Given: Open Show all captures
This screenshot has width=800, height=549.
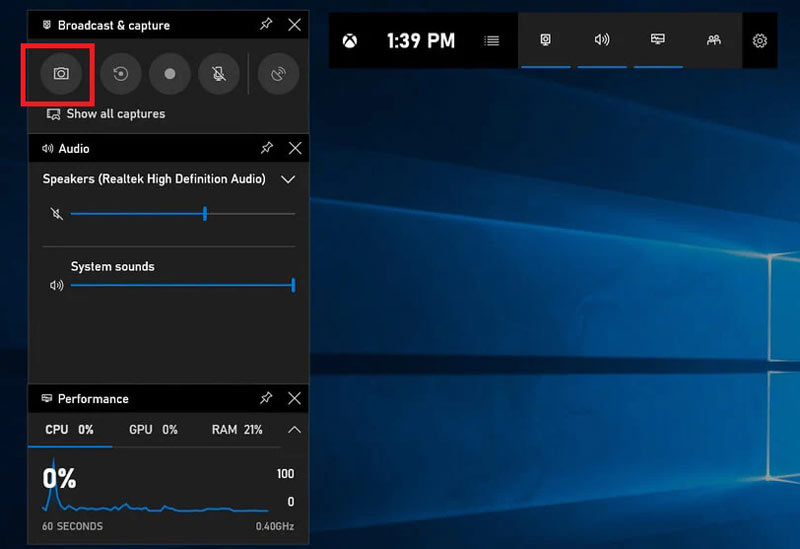Looking at the screenshot, I should (x=106, y=114).
